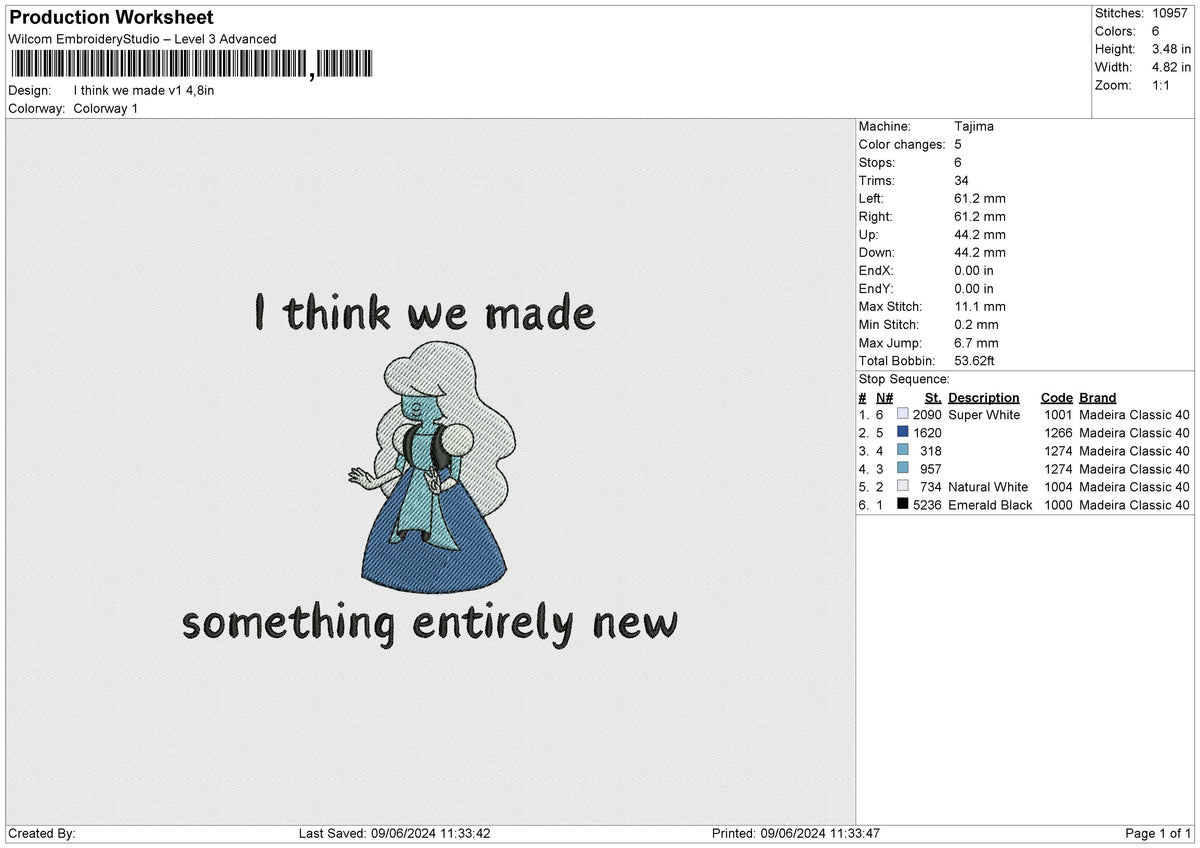
Task: Click the 'EndY:' label
Action: click(876, 289)
